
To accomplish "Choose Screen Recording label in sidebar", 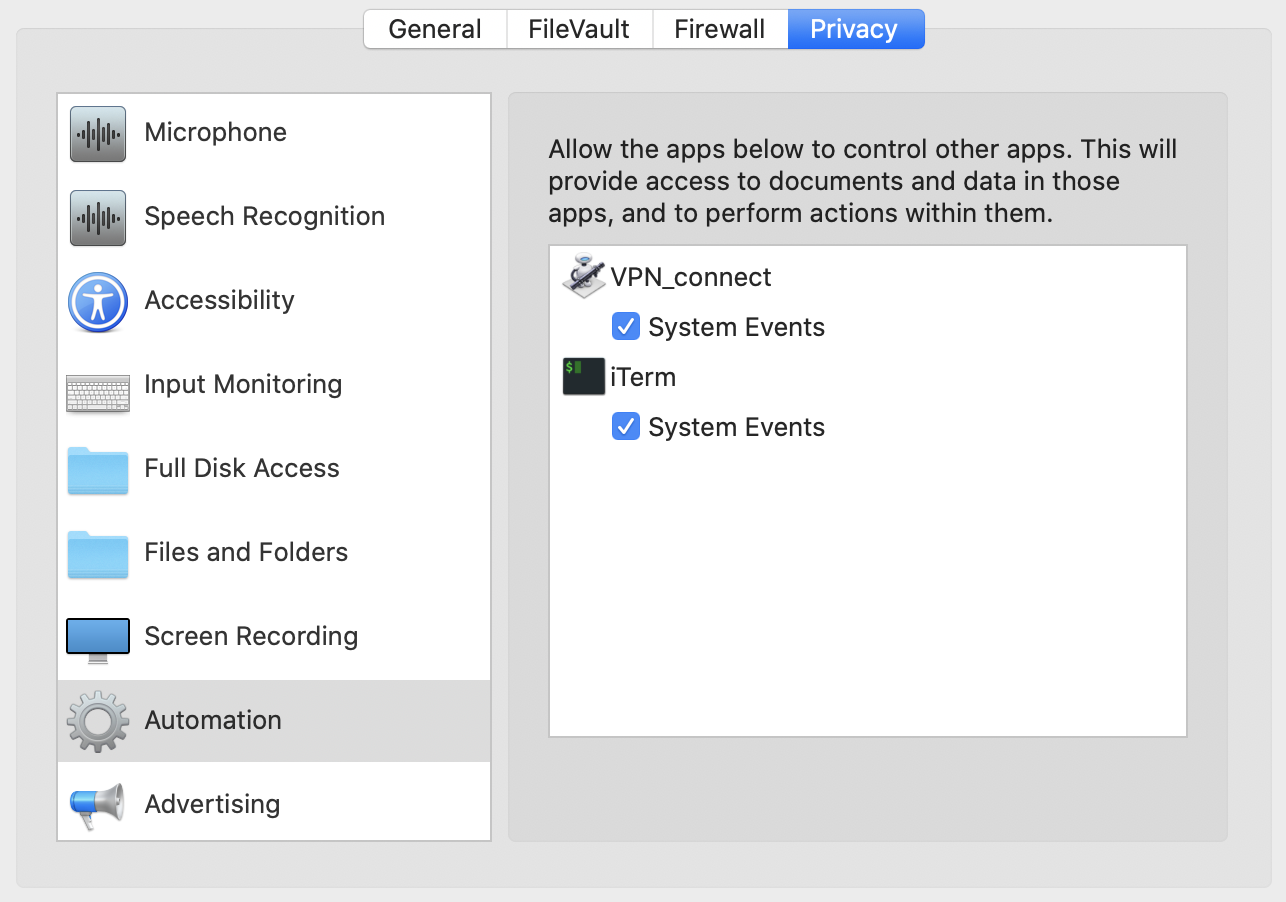I will pyautogui.click(x=251, y=637).
